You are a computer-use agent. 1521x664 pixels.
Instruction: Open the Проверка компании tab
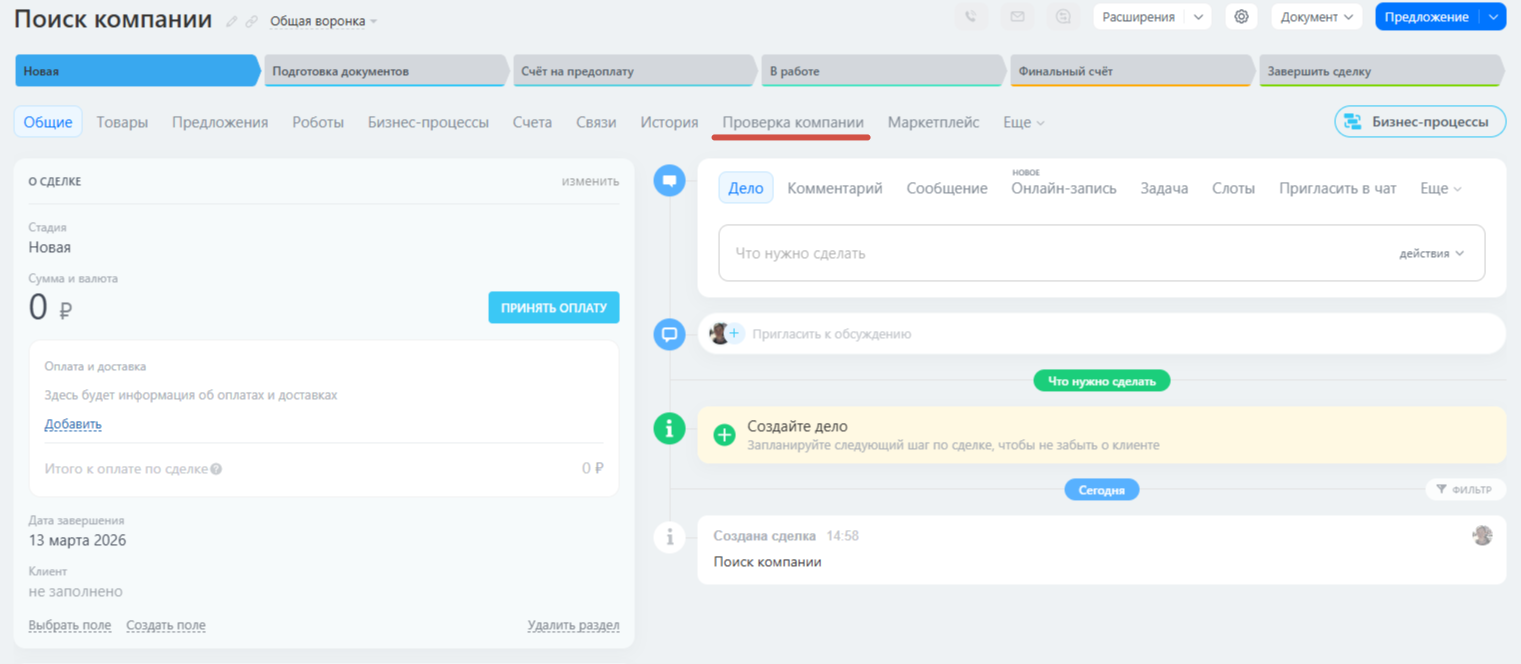(x=793, y=122)
